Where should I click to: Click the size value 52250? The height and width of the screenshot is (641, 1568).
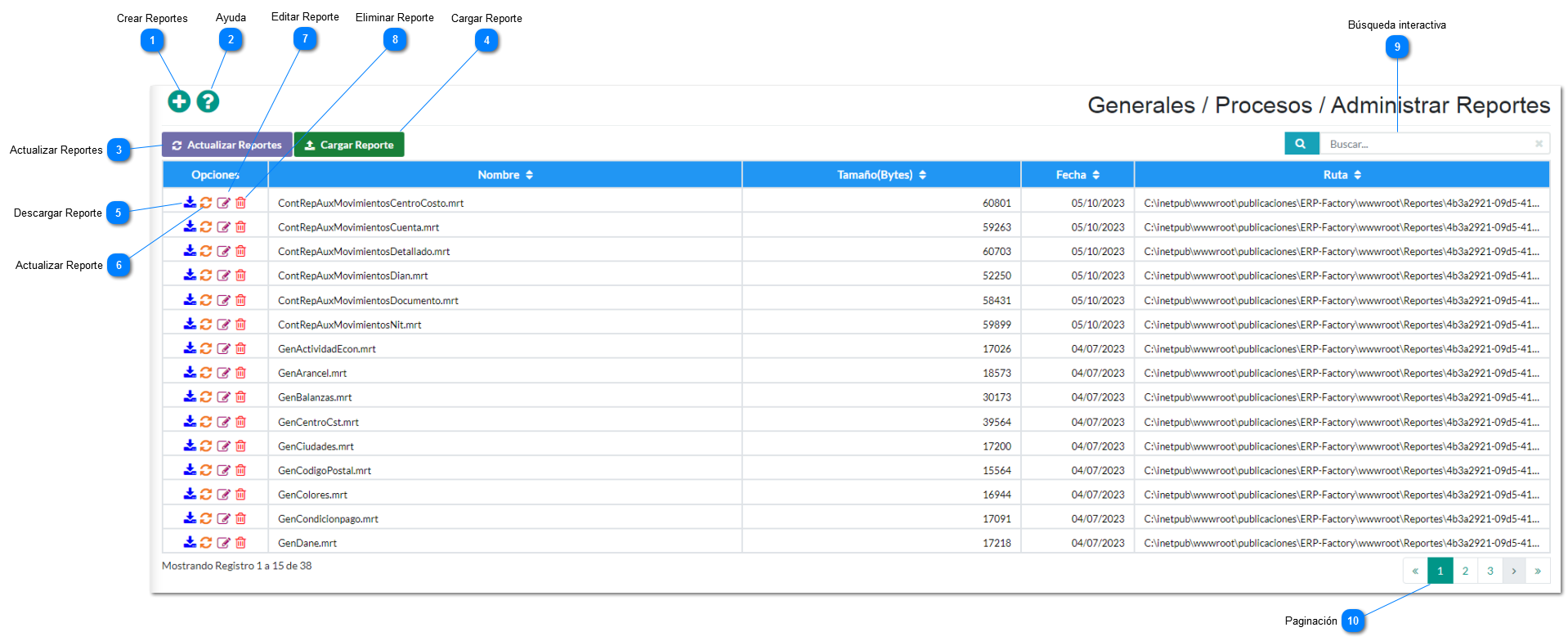pyautogui.click(x=997, y=276)
